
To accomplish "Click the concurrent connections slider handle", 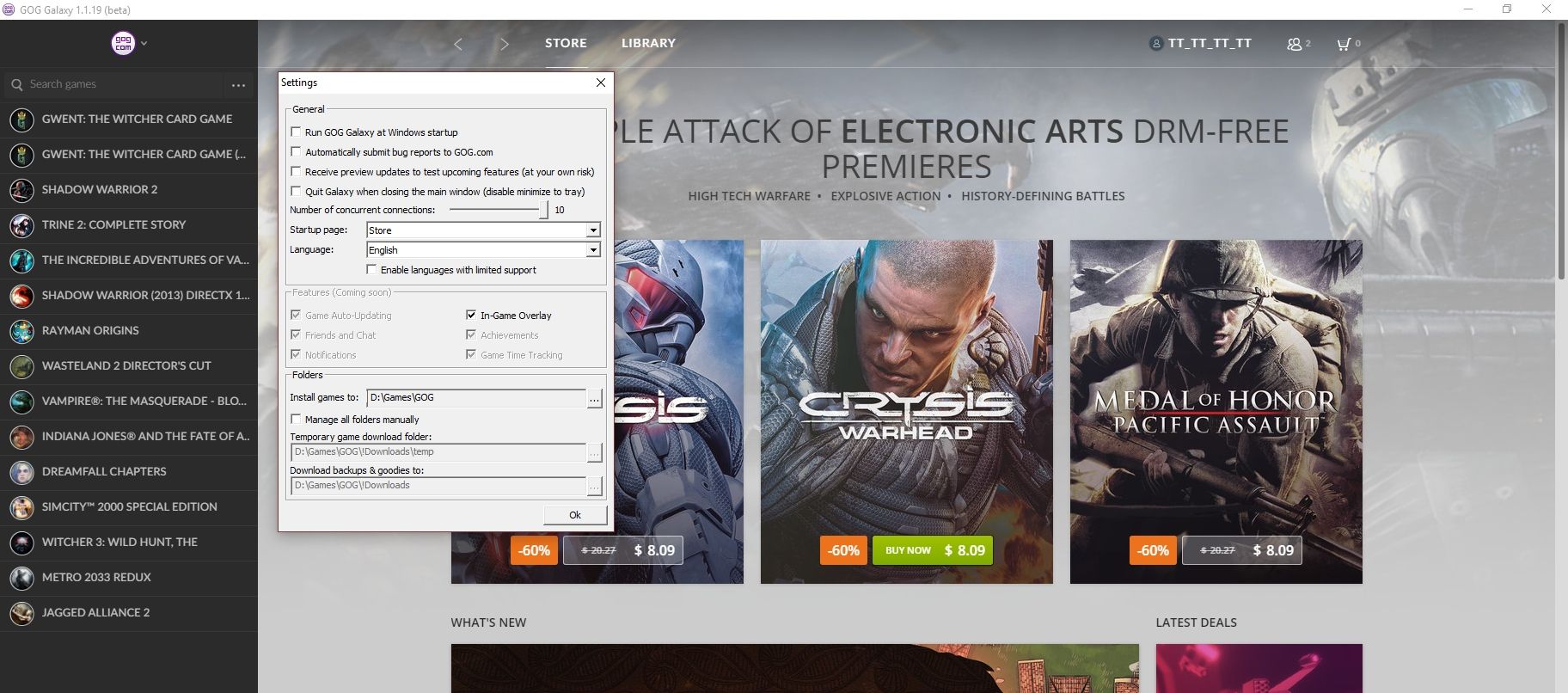I will point(543,210).
